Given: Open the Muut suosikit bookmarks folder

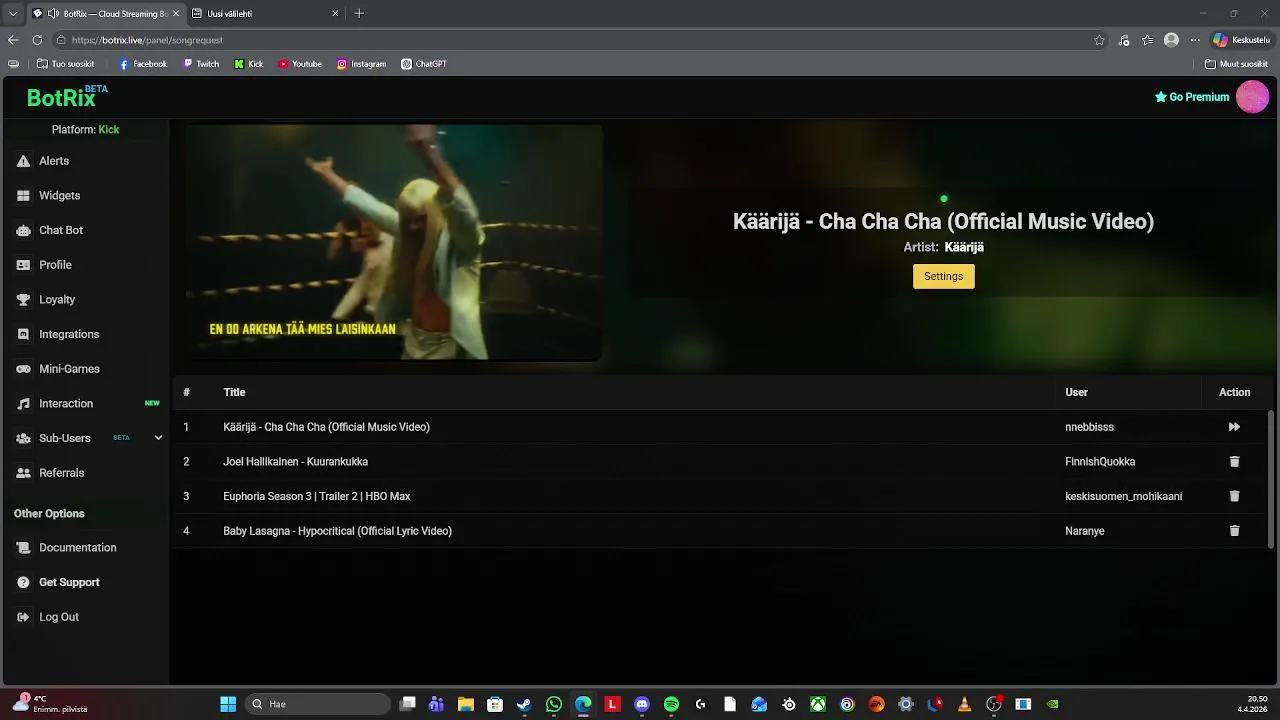Looking at the screenshot, I should (x=1236, y=64).
